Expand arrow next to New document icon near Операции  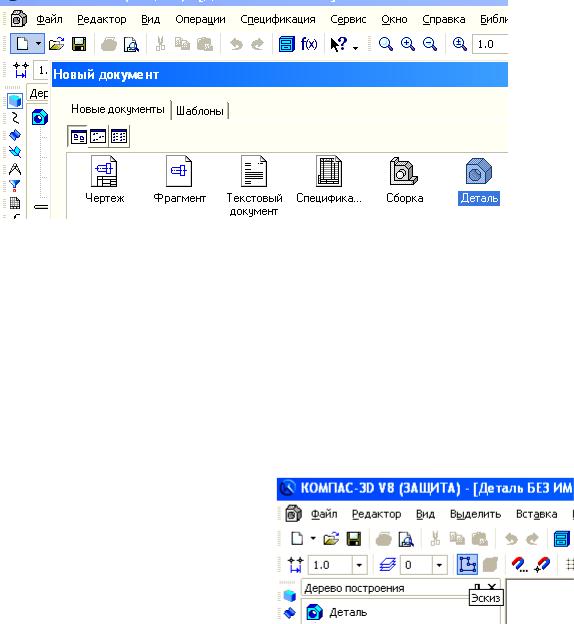(39, 44)
